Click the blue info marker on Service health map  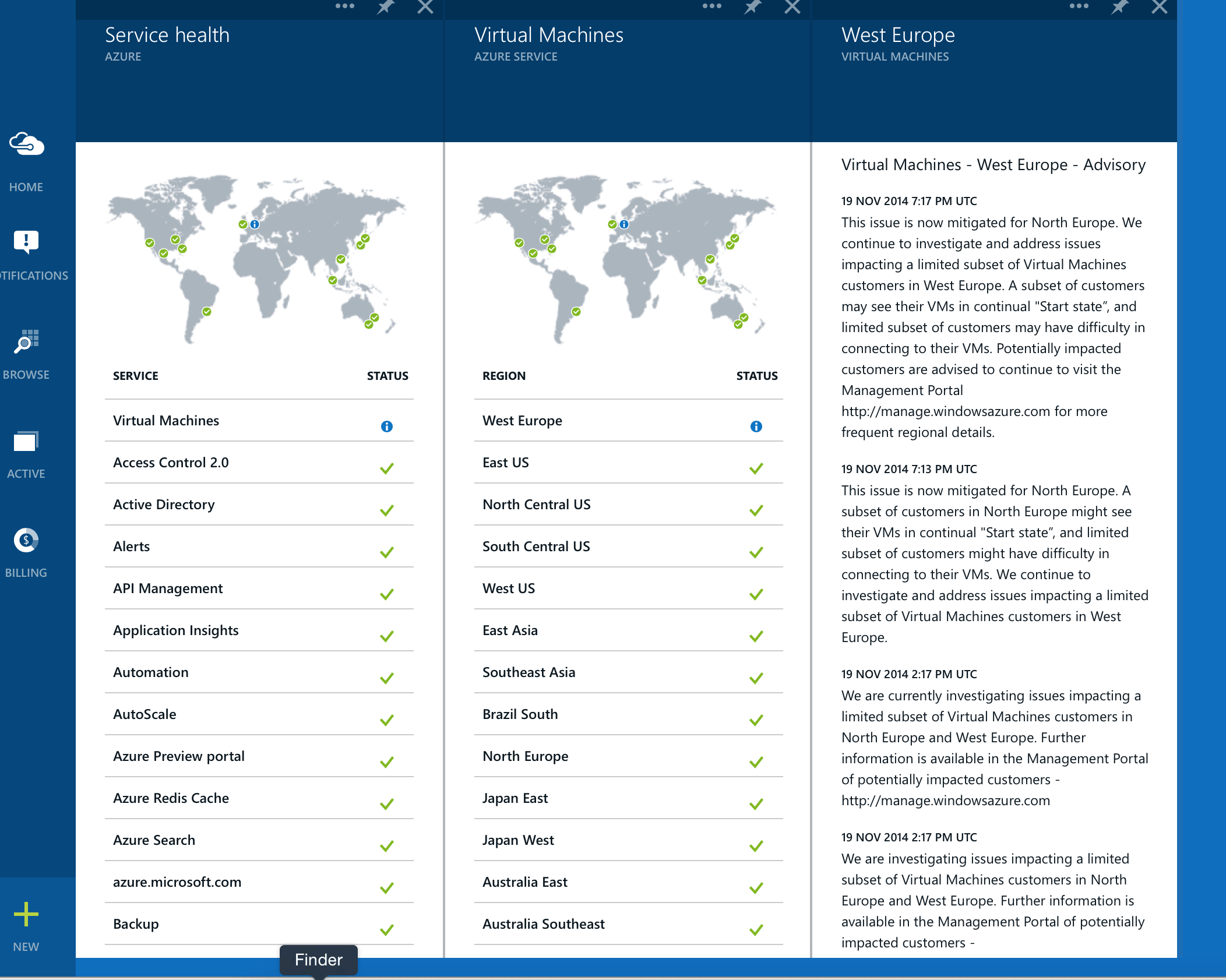coord(255,224)
